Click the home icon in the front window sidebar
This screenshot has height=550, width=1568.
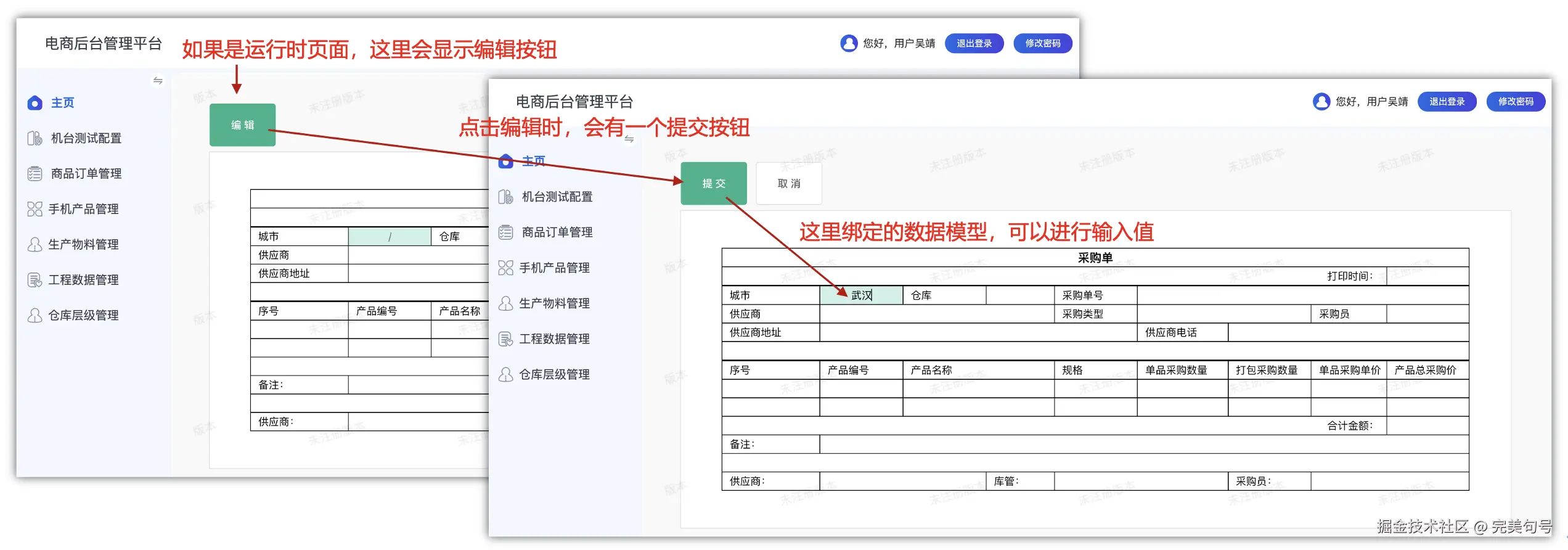click(505, 162)
